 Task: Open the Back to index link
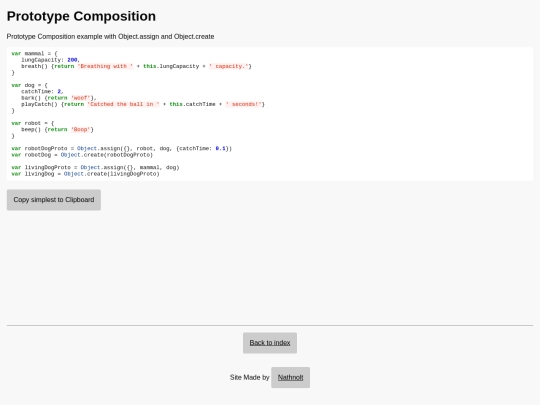(x=270, y=343)
